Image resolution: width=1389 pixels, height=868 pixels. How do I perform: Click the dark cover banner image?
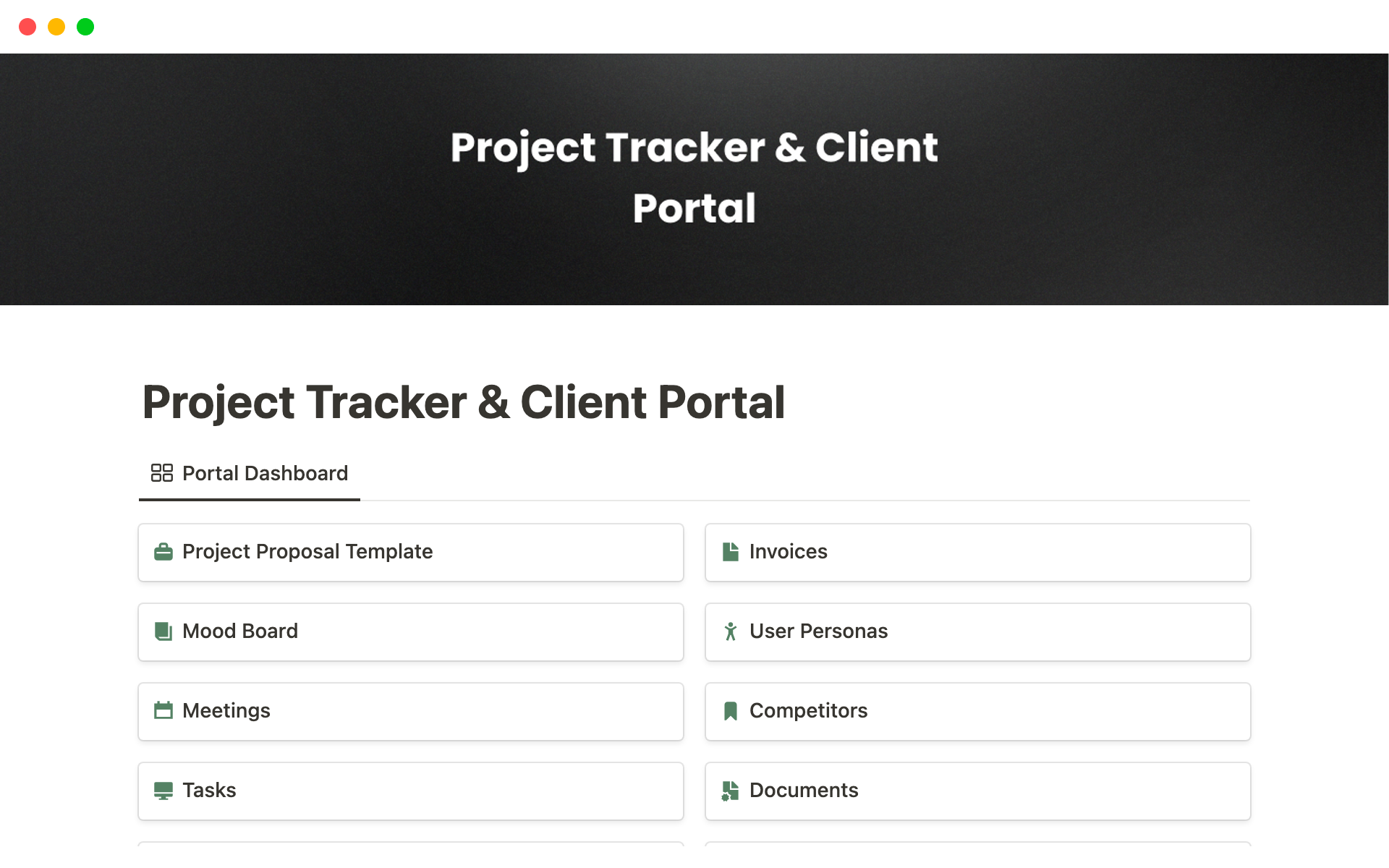[x=289, y=181]
